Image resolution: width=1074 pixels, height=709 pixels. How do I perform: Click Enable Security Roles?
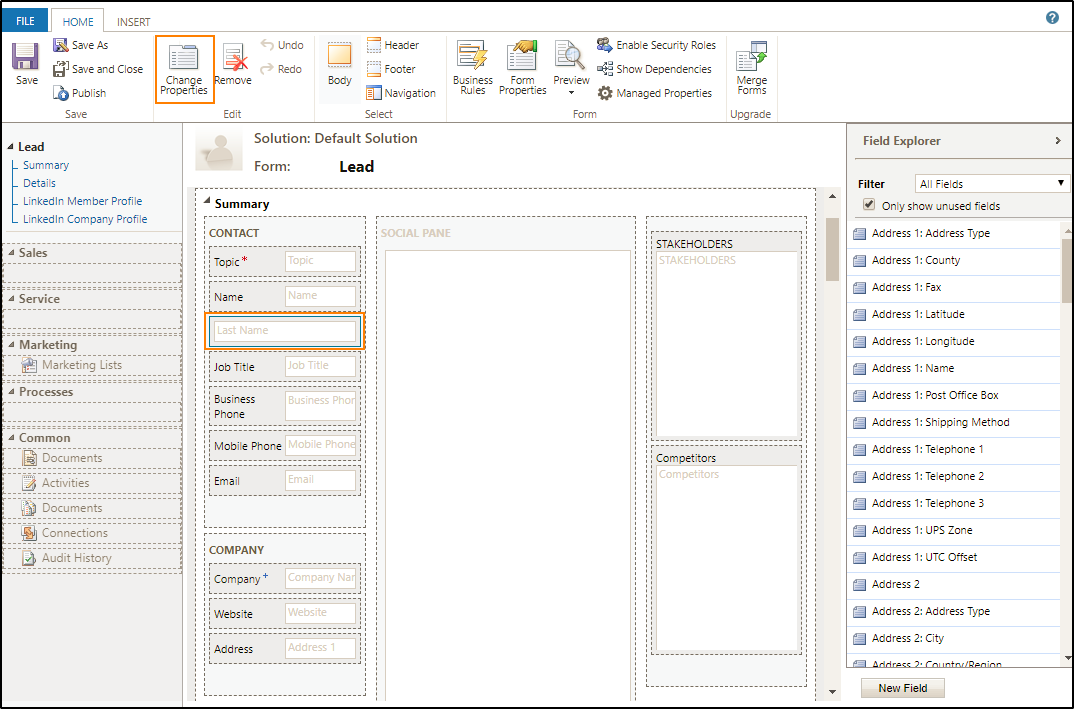[x=656, y=45]
